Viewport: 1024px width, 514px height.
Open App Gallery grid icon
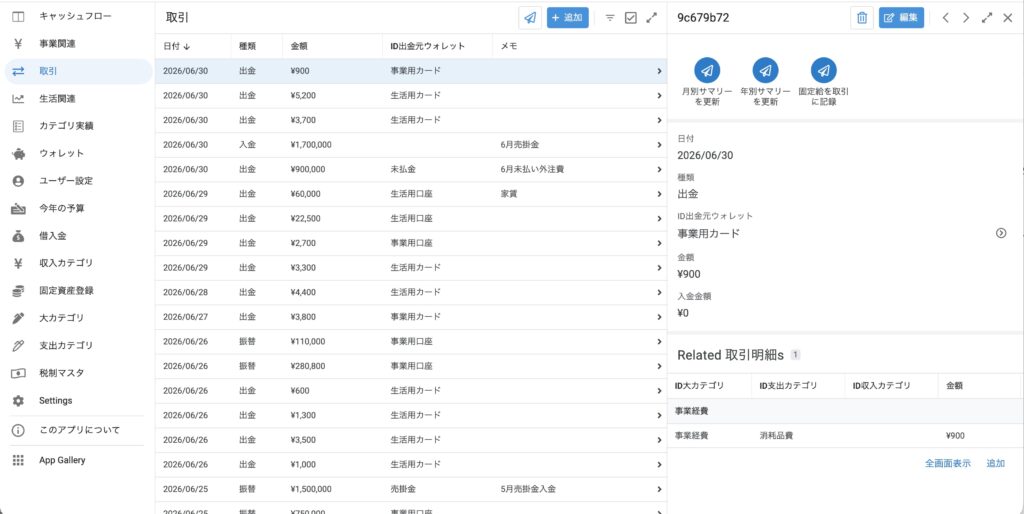(18, 460)
